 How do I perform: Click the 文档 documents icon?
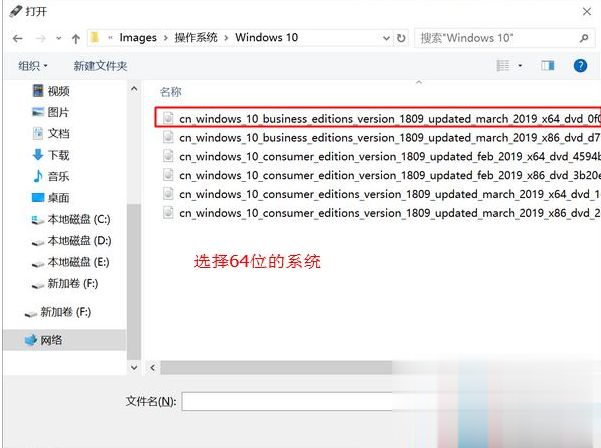pyautogui.click(x=38, y=133)
